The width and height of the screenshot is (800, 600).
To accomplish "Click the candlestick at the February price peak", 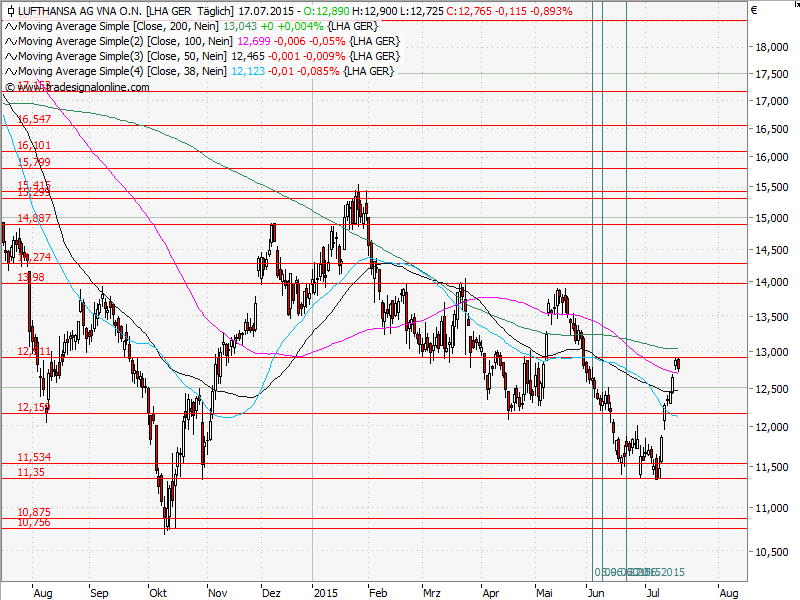I will click(357, 200).
